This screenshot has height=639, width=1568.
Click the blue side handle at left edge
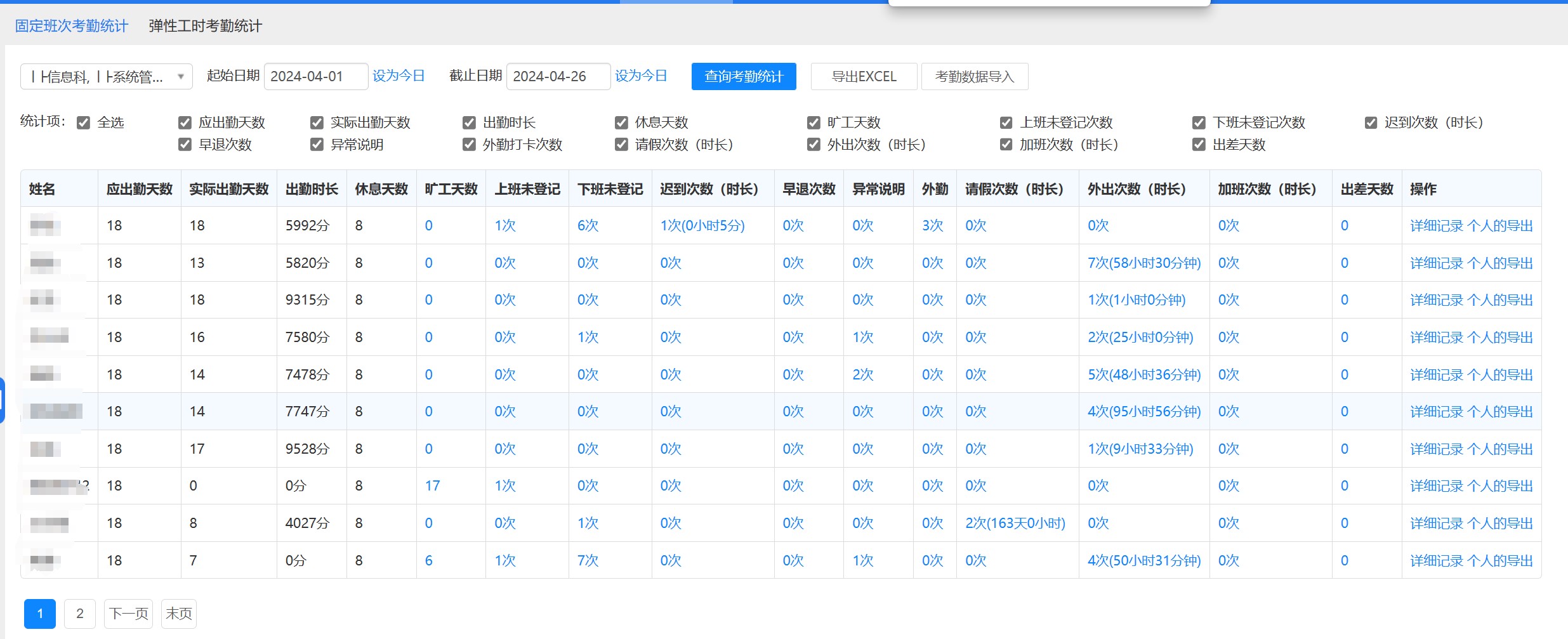pos(2,400)
